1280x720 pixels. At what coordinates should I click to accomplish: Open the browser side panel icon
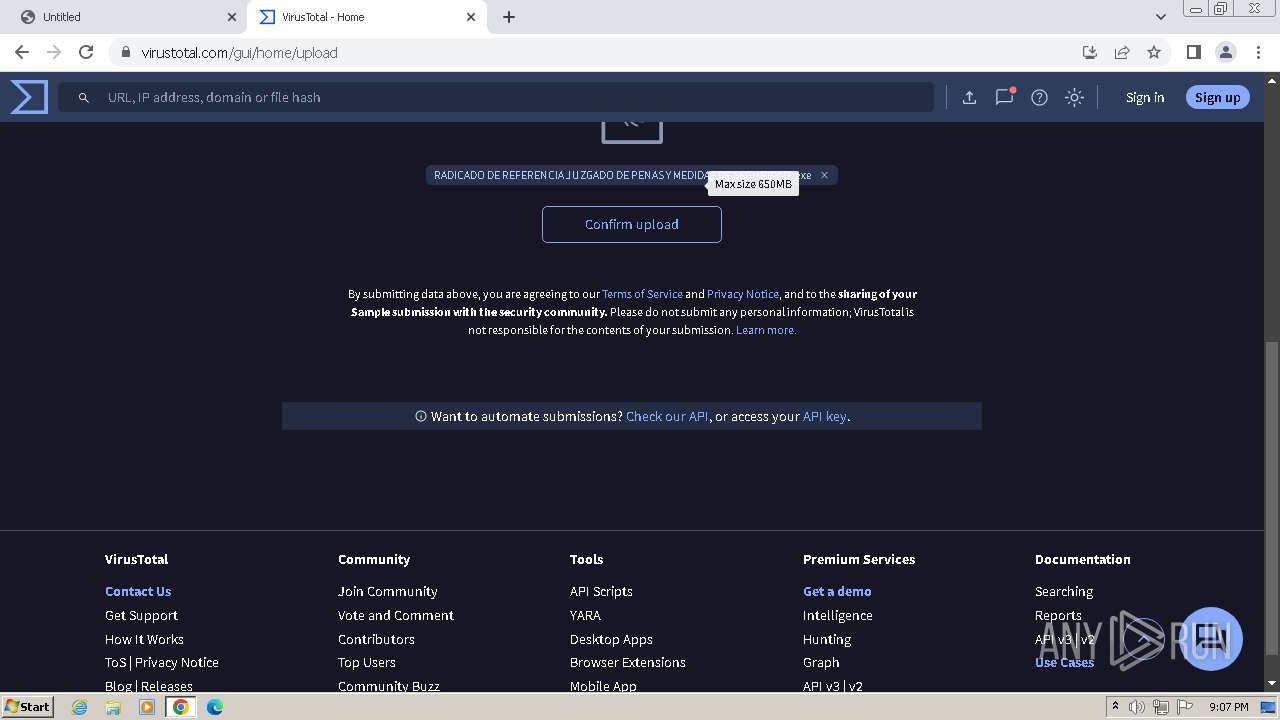click(1193, 52)
